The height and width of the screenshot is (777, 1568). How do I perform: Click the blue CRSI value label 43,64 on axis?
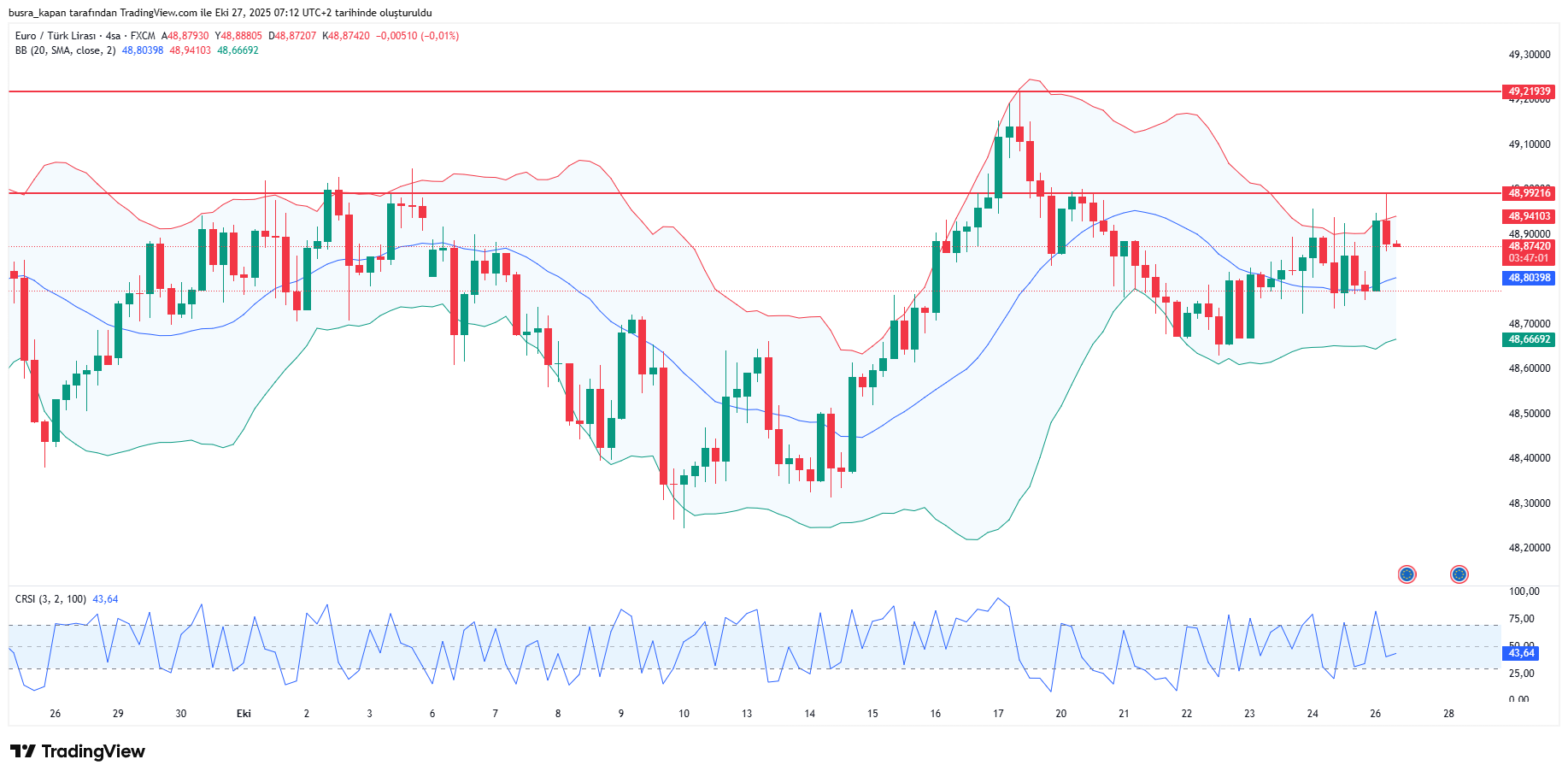pyautogui.click(x=1520, y=653)
